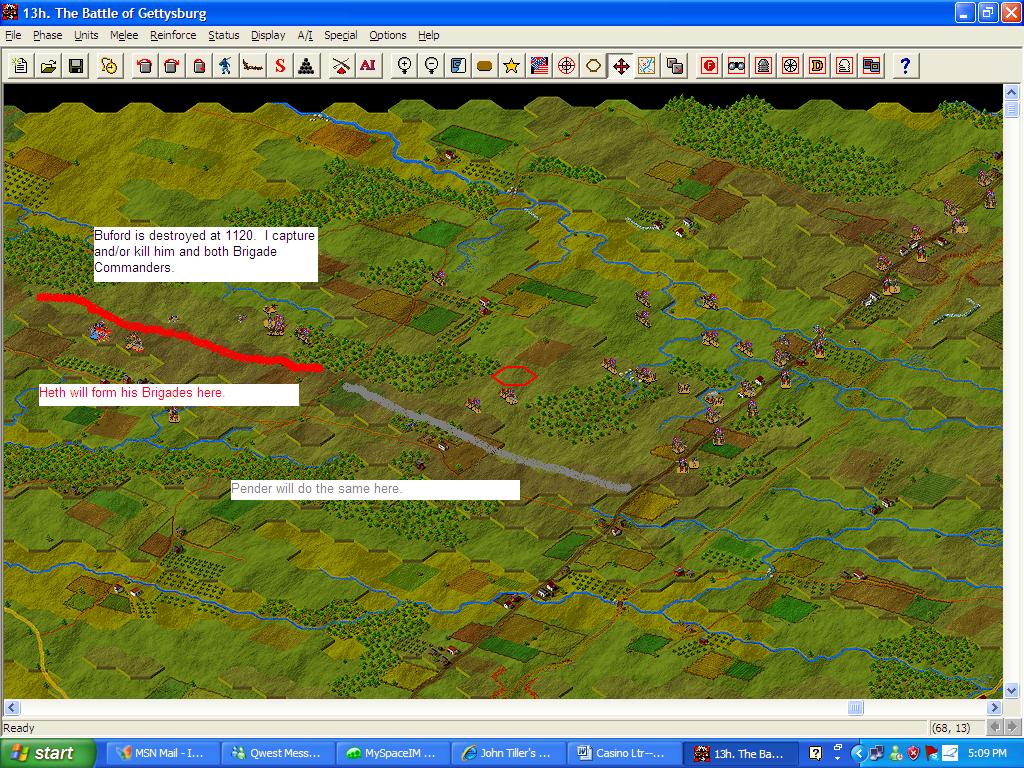Save the game with the floppy disk icon
This screenshot has width=1024, height=768.
76,66
